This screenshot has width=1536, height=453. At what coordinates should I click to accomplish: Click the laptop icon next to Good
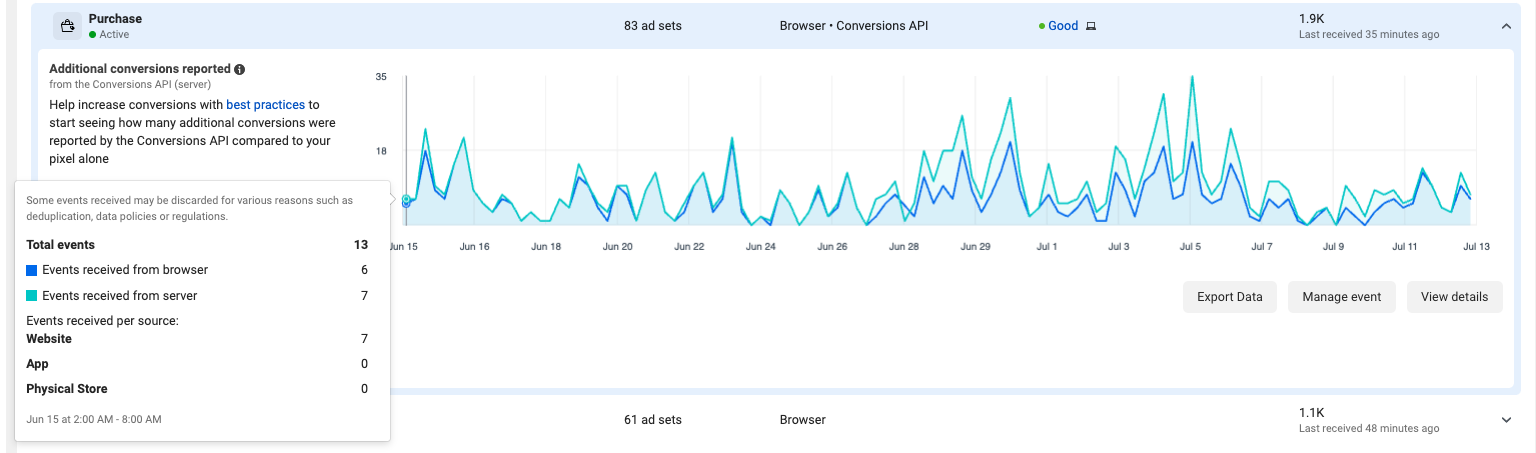(1091, 26)
